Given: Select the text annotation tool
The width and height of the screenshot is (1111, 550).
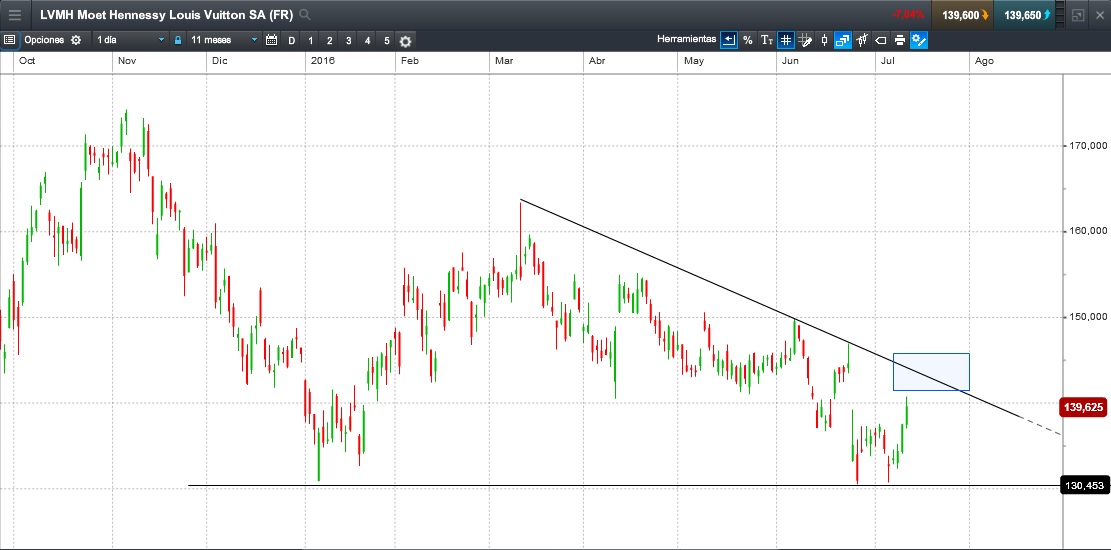Looking at the screenshot, I should [767, 41].
